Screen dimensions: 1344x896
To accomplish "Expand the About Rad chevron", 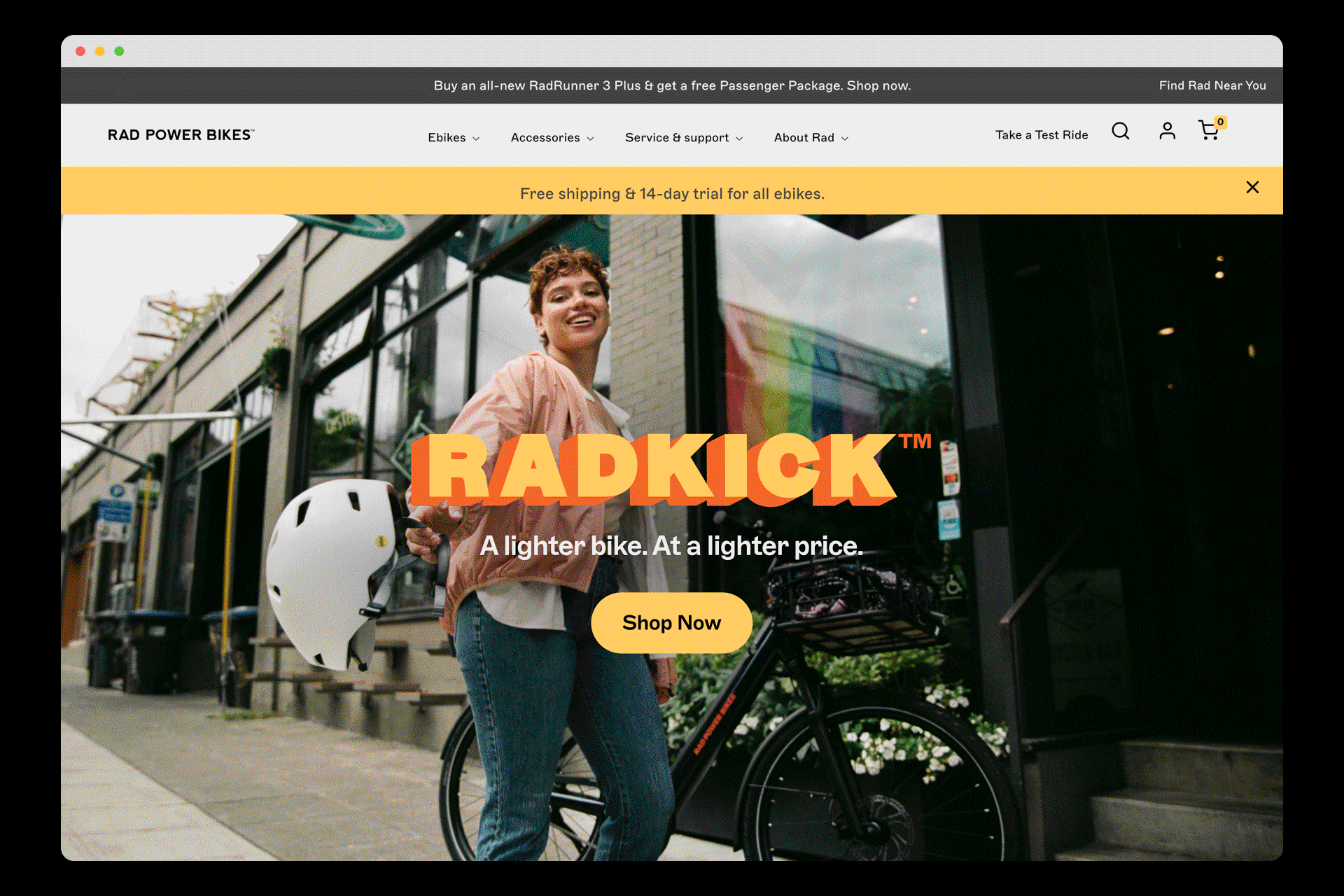I will (845, 139).
